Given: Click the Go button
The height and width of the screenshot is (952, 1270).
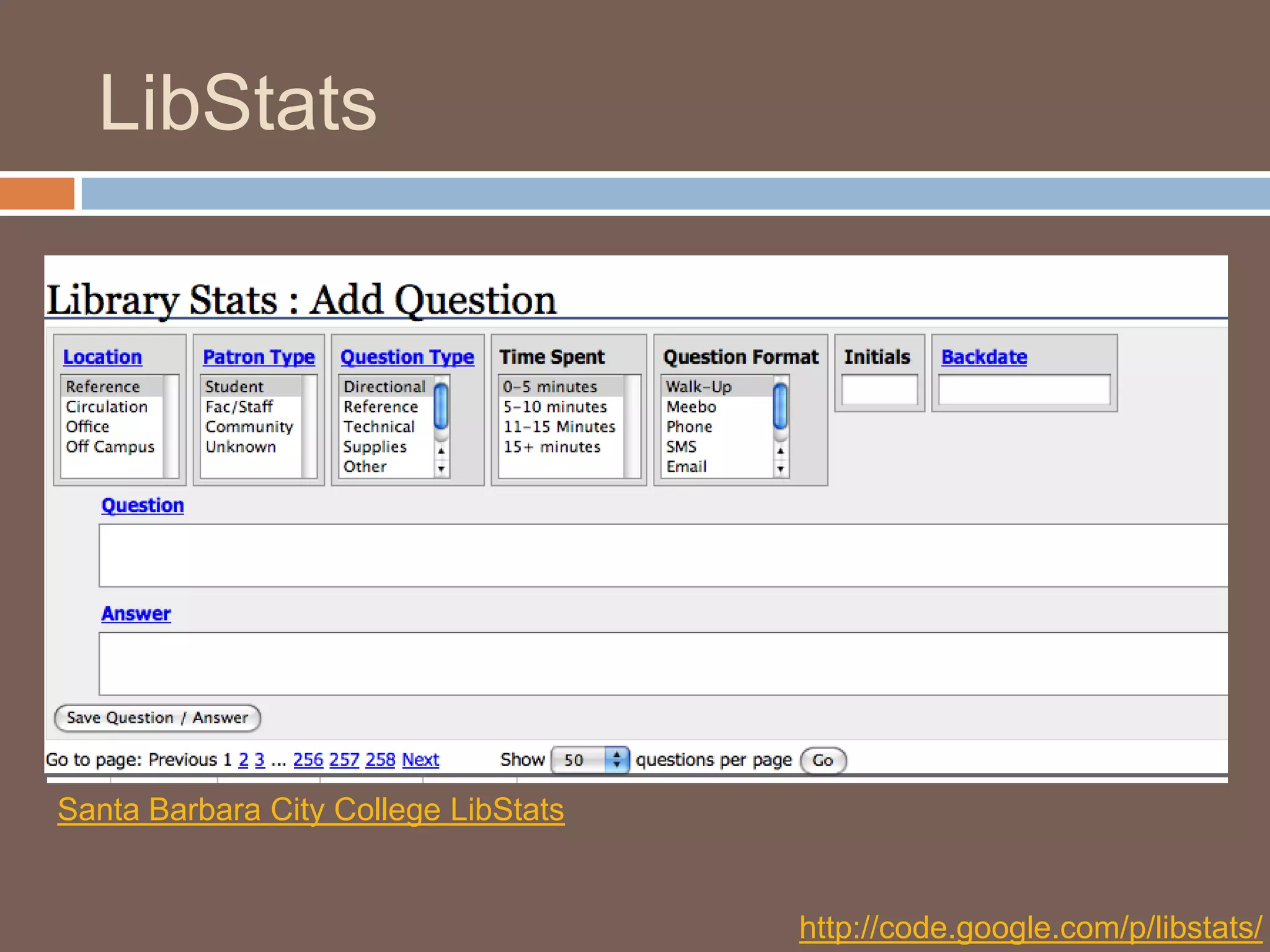Looking at the screenshot, I should click(x=823, y=760).
